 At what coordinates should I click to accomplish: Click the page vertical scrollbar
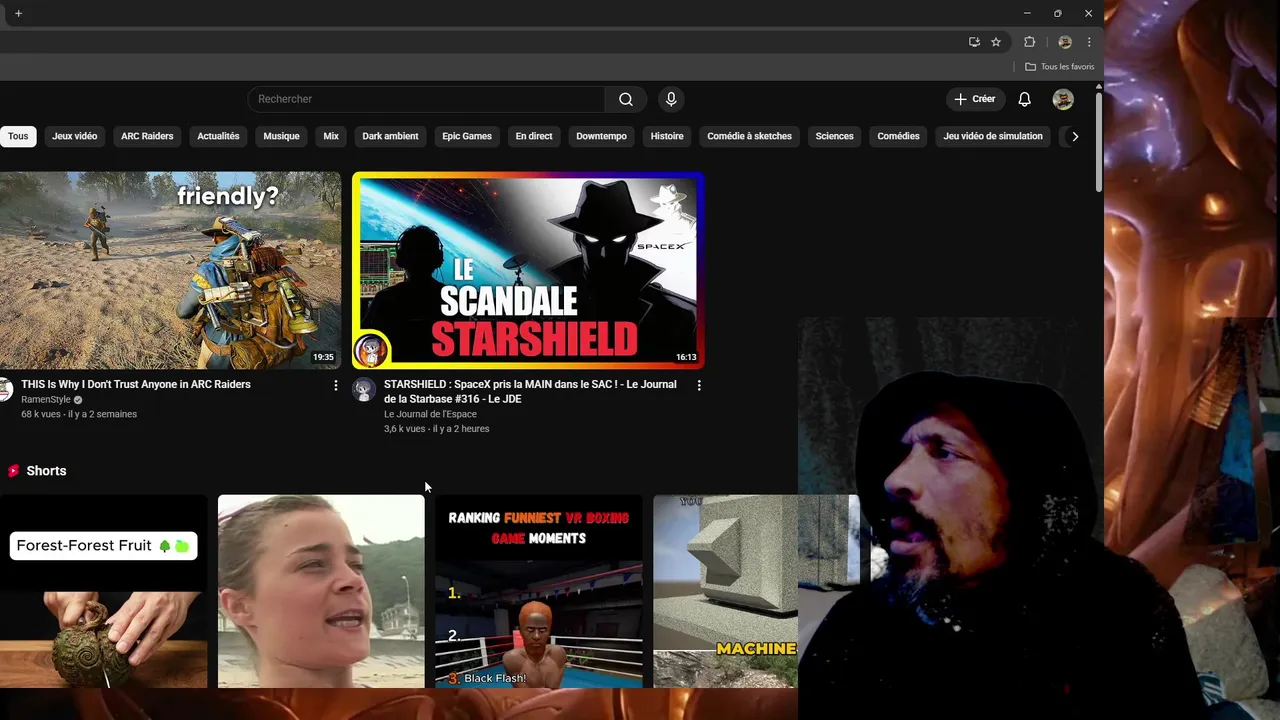[x=1099, y=143]
